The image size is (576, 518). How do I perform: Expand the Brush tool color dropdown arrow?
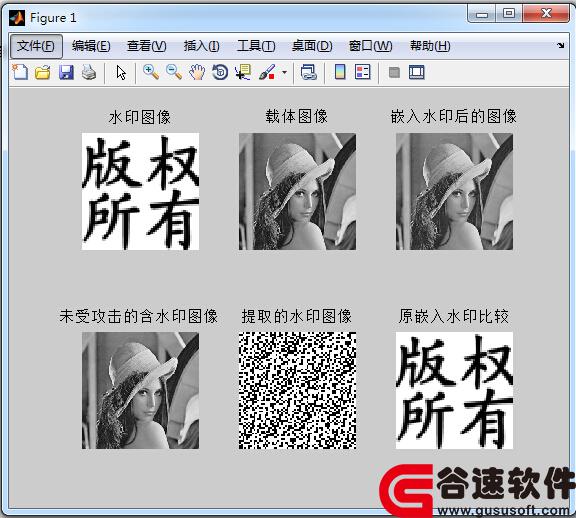(284, 72)
